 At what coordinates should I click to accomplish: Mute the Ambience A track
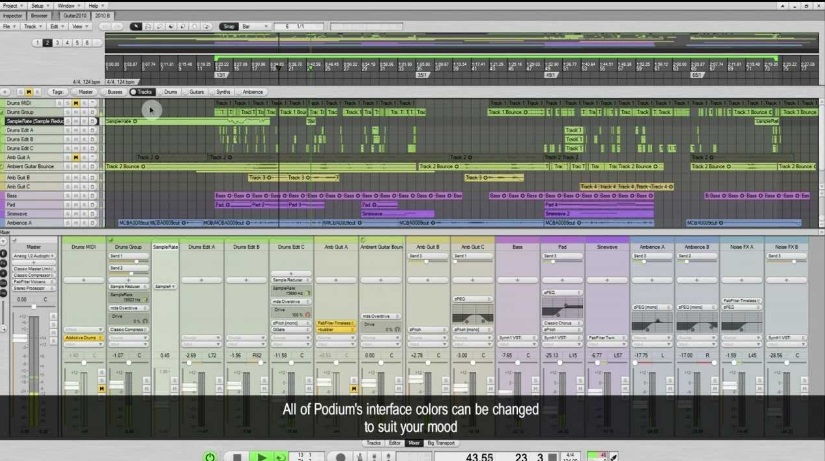76,223
